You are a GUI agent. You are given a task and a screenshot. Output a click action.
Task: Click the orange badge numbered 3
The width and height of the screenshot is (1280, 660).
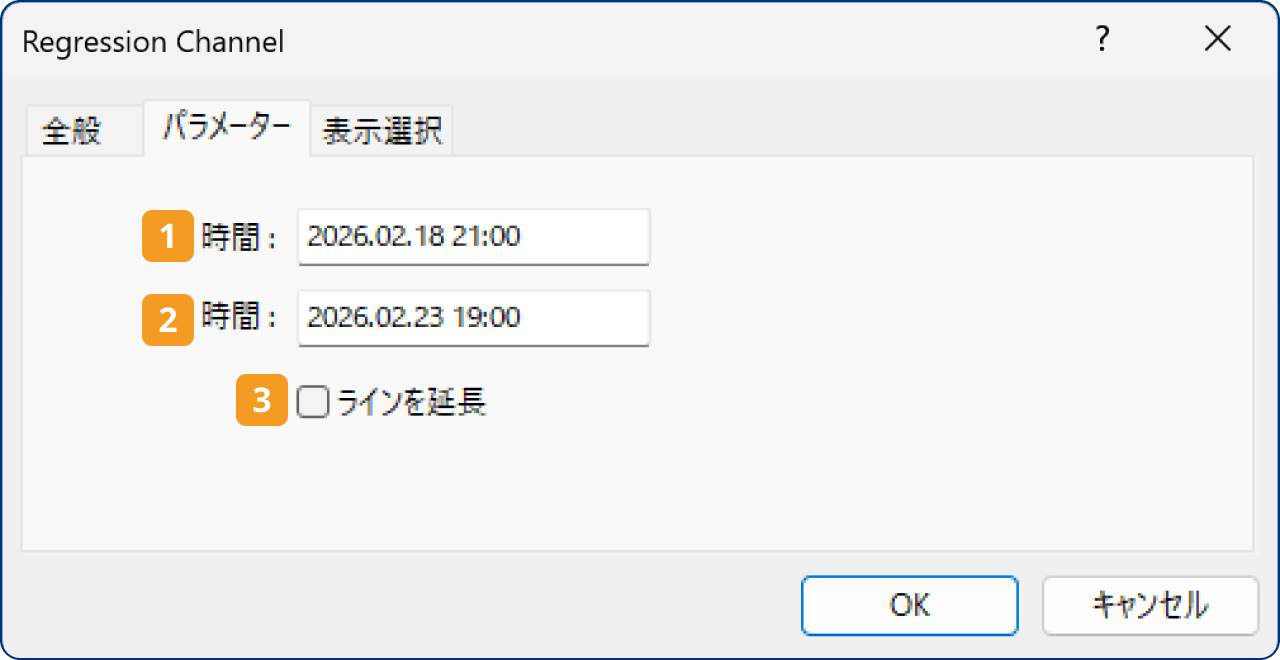coord(260,401)
